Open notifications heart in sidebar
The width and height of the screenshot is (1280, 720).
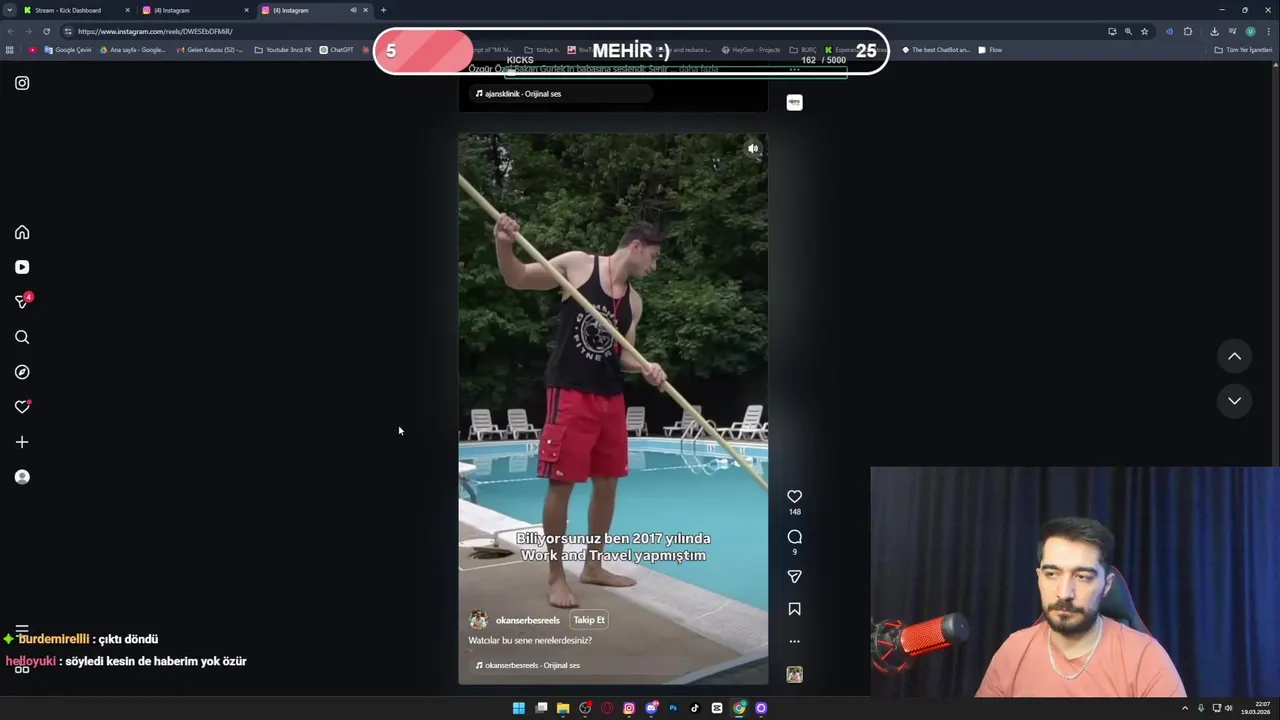pyautogui.click(x=22, y=407)
